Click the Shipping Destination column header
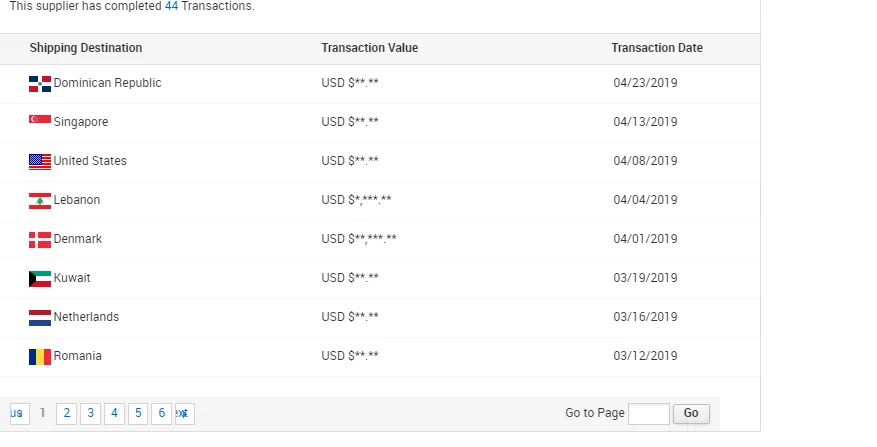This screenshot has height=447, width=877. point(86,48)
